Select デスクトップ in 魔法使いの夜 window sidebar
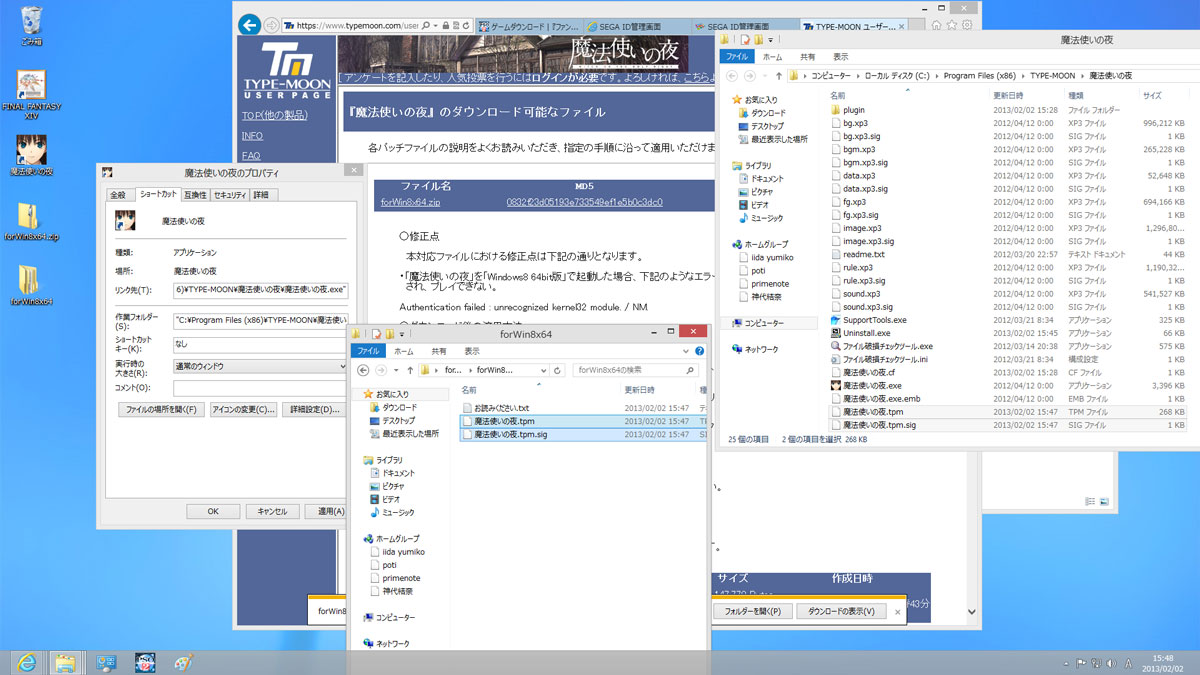Image resolution: width=1200 pixels, height=675 pixels. coord(767,126)
